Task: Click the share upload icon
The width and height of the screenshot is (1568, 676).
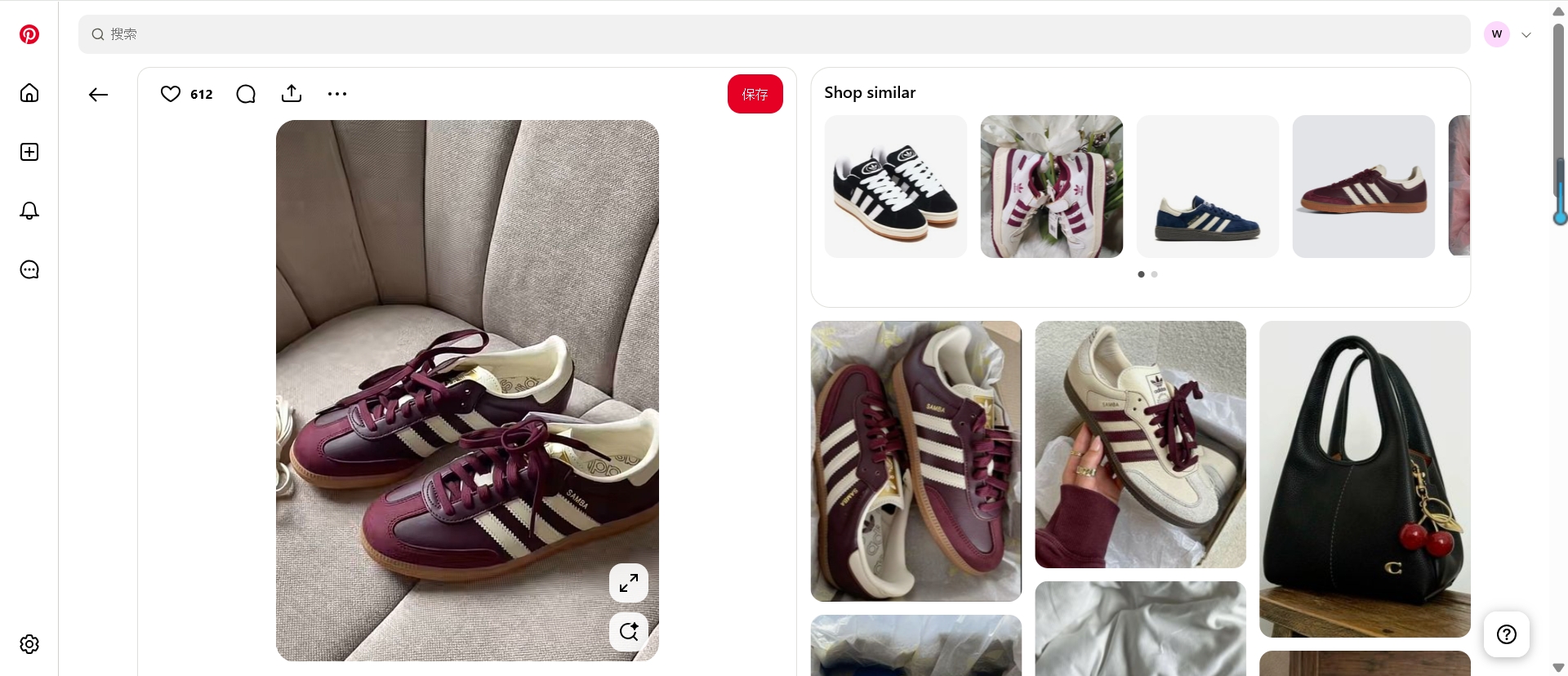Action: 292,94
